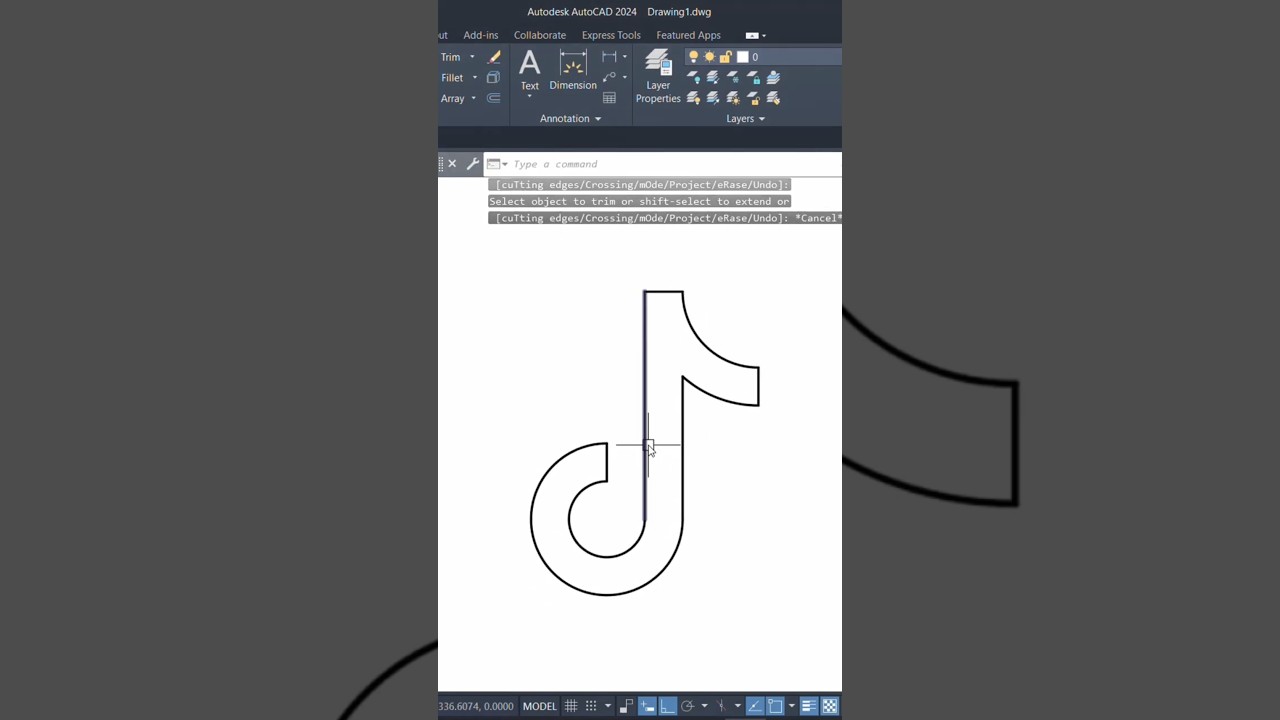
Task: Click the MODEL space button
Action: tap(539, 706)
